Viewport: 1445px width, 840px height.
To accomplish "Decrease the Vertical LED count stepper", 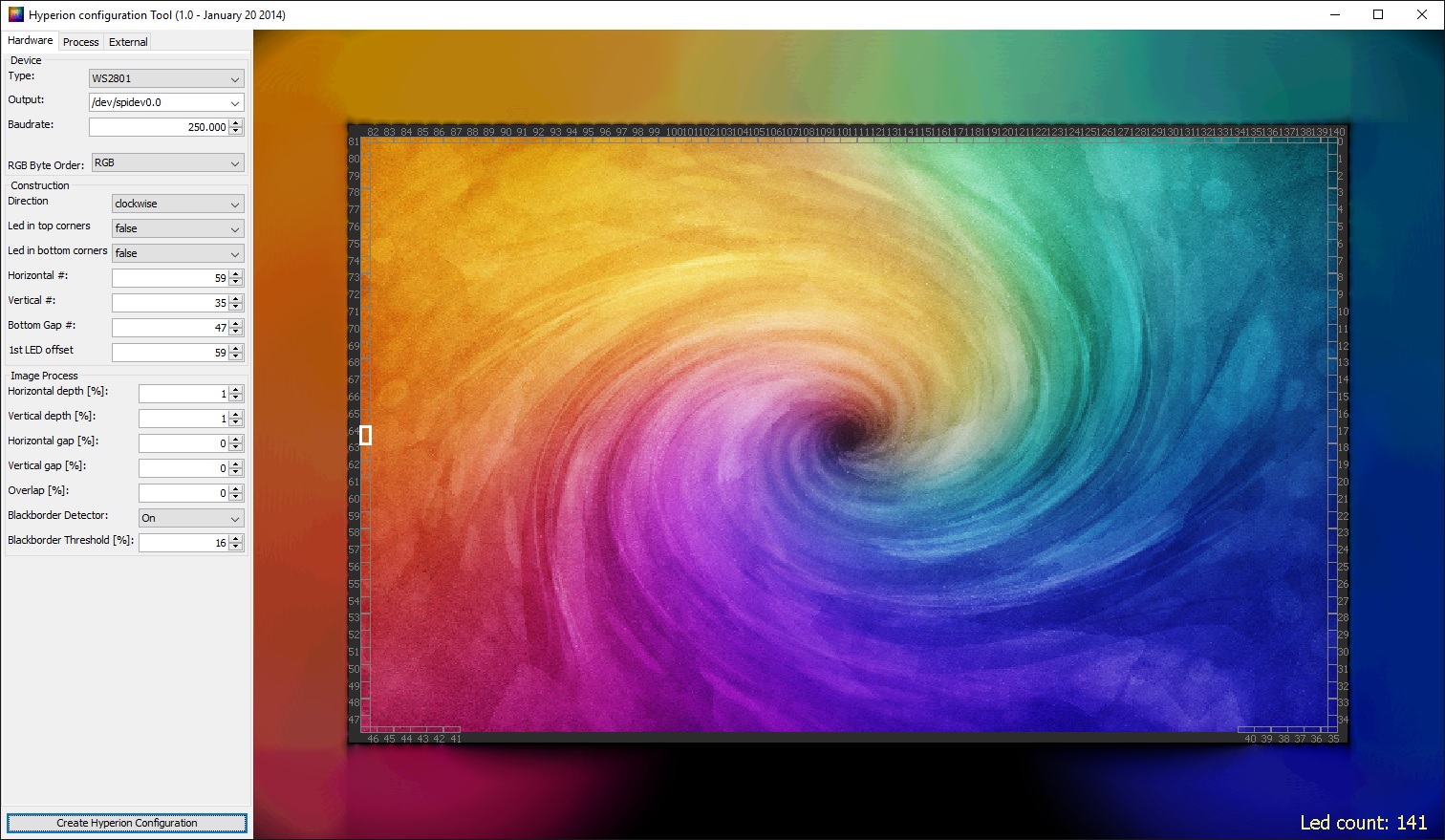I will pos(236,307).
